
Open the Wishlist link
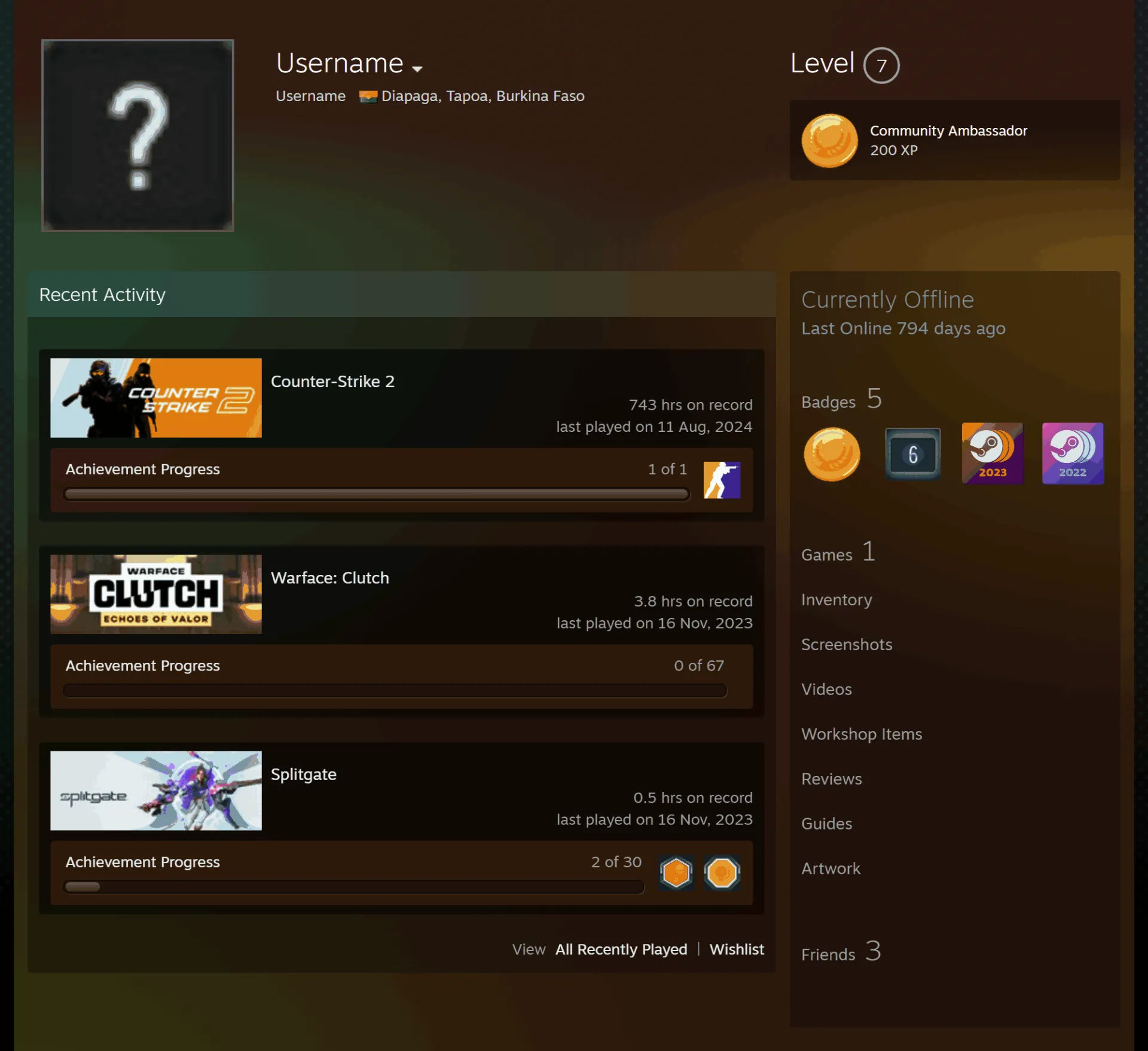[x=737, y=949]
